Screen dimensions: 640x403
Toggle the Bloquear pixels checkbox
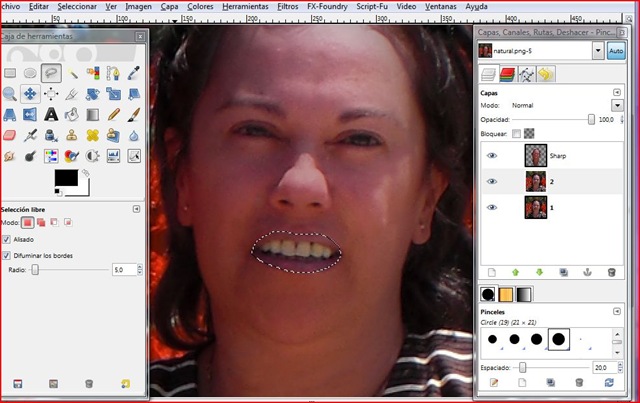[x=516, y=134]
